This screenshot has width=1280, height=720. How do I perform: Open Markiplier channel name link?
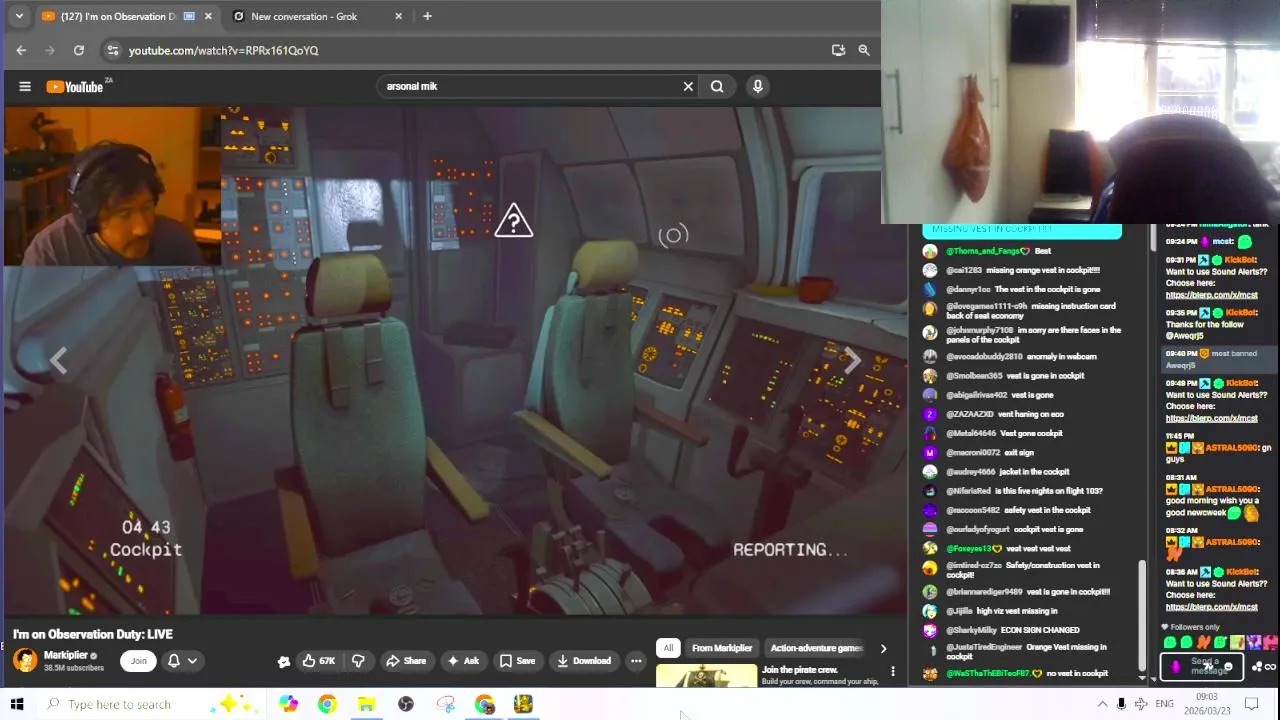tap(66, 655)
